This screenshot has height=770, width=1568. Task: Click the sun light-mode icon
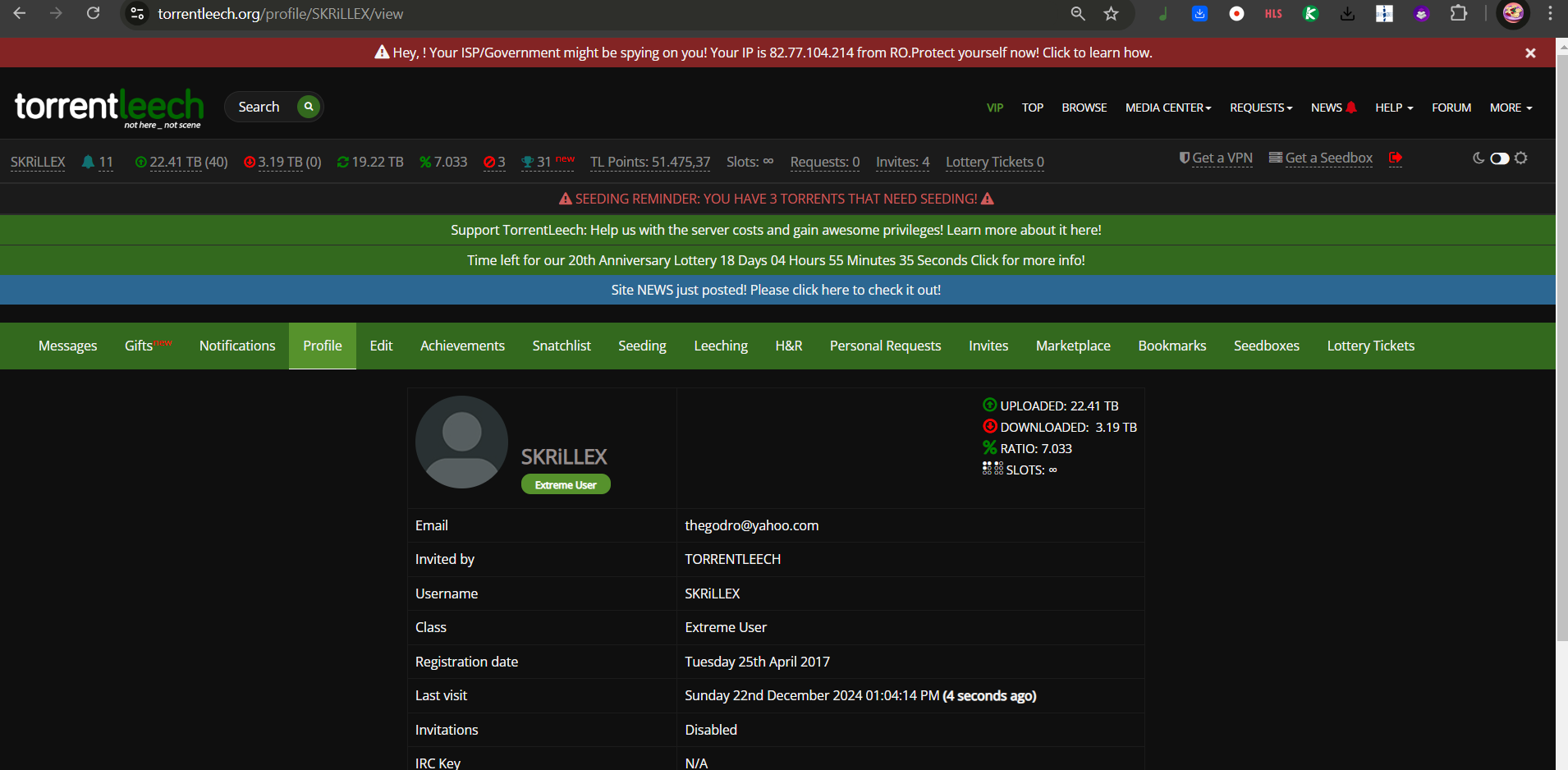[x=1521, y=158]
